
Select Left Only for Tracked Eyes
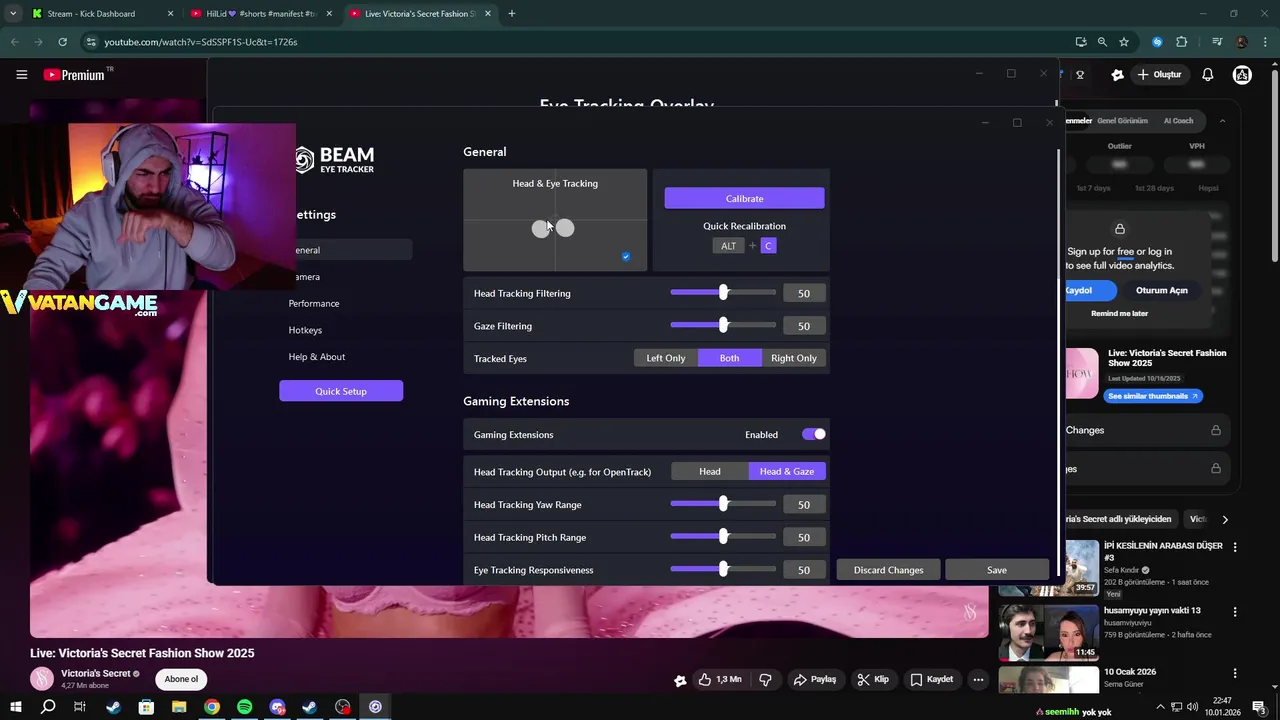666,358
